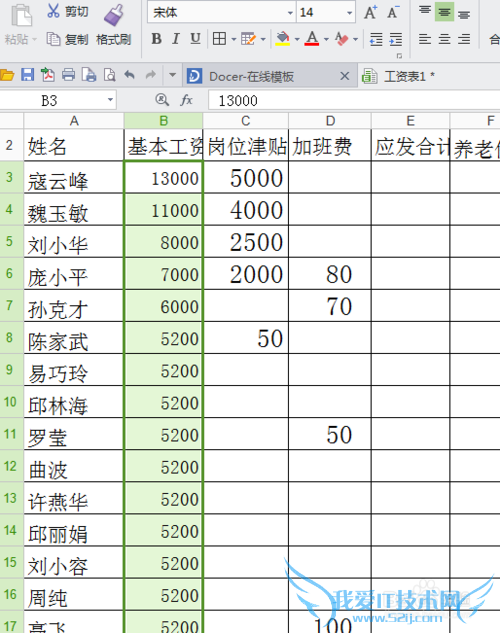Open borders dropdown arrow
Image resolution: width=500 pixels, height=633 pixels.
point(233,39)
